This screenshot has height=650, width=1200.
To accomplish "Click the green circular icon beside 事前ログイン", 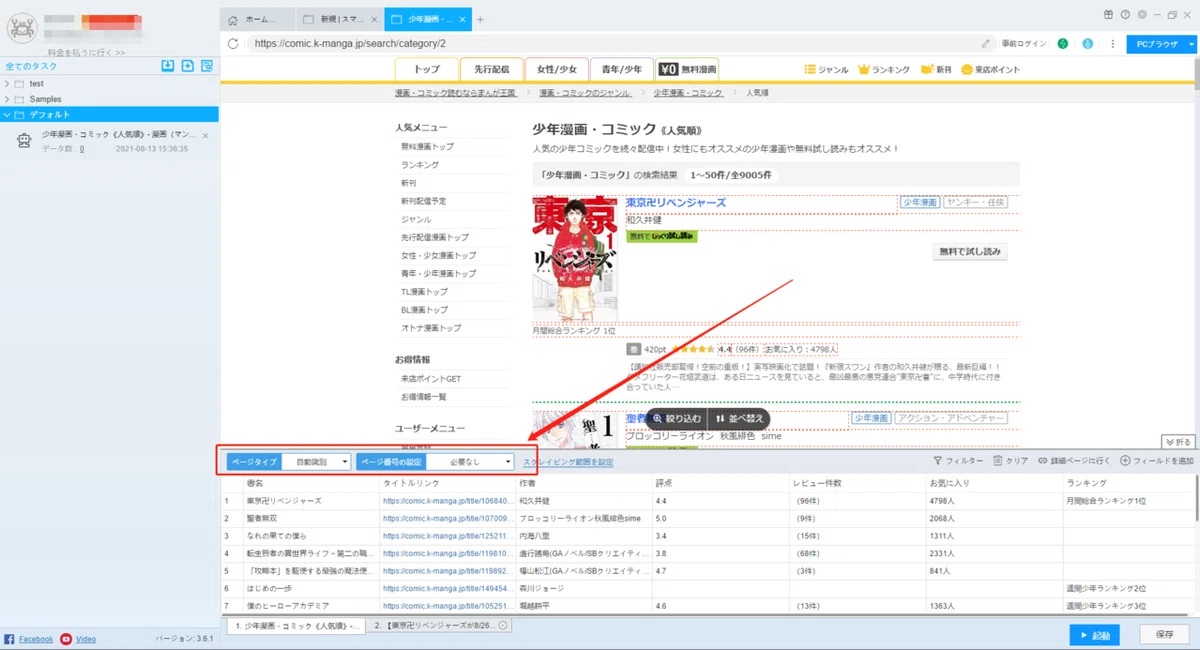I will pos(1063,43).
